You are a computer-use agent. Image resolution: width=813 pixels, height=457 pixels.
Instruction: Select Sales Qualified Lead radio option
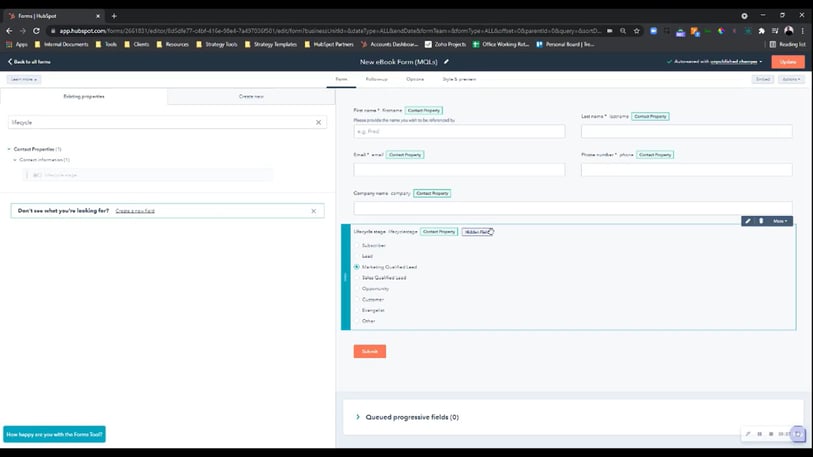(x=357, y=278)
